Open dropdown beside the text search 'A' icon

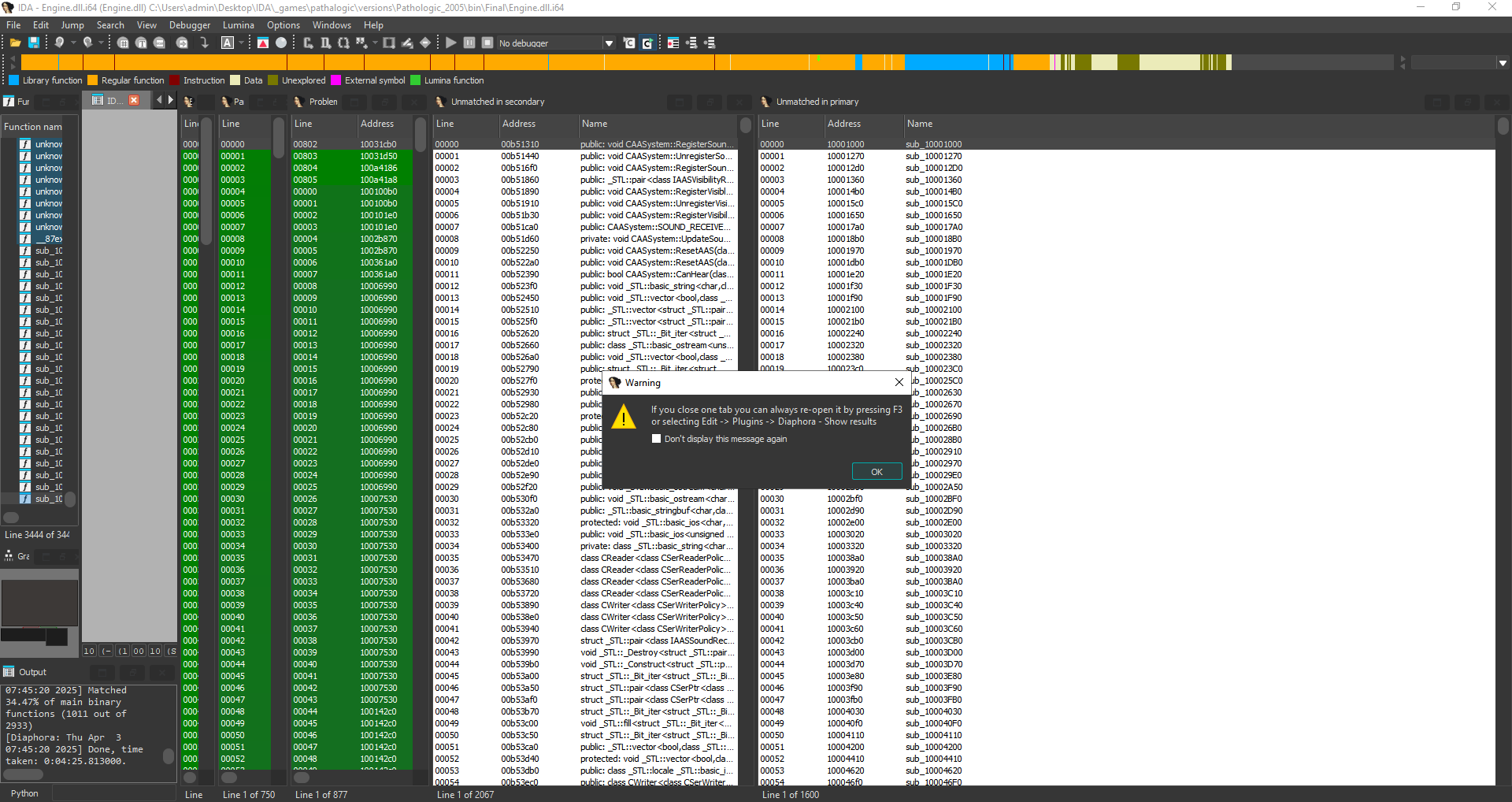(241, 43)
